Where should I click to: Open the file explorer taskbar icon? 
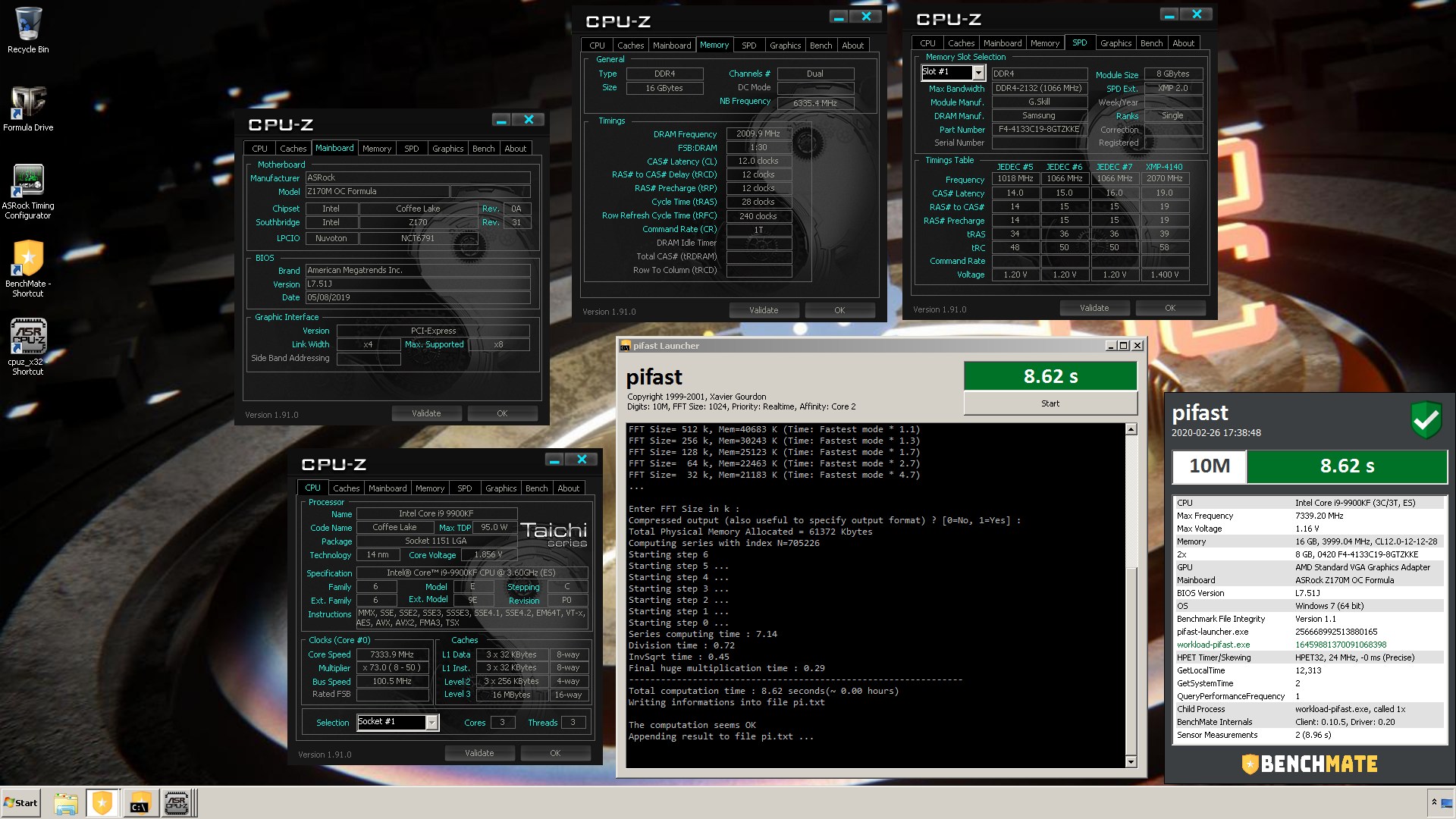(66, 803)
